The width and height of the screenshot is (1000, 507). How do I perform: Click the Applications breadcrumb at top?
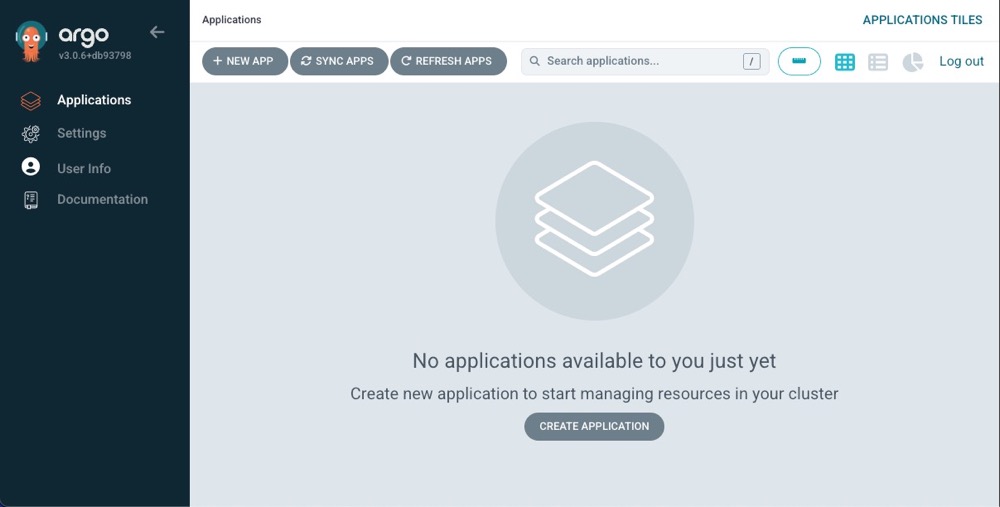click(231, 20)
